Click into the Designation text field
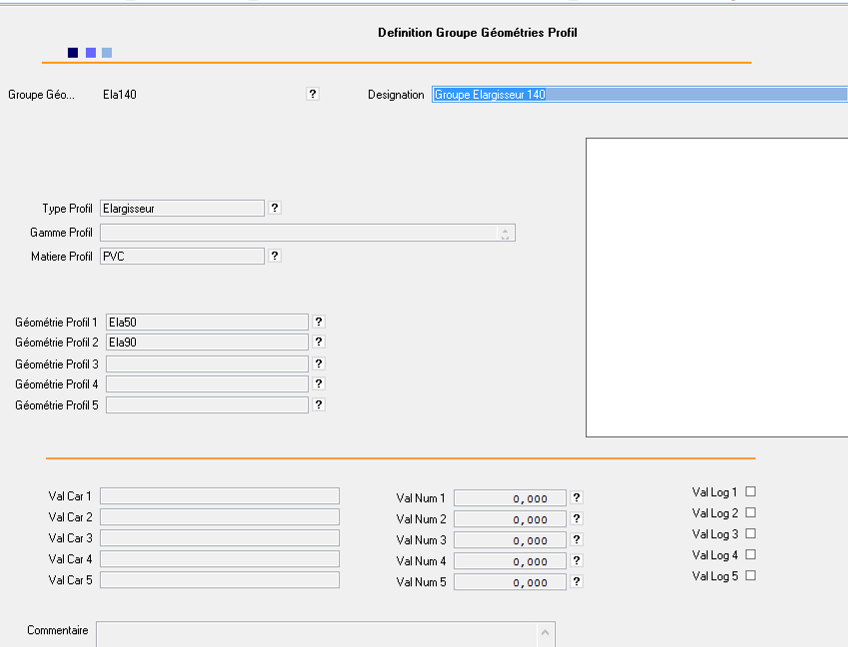This screenshot has width=848, height=647. pyautogui.click(x=638, y=95)
